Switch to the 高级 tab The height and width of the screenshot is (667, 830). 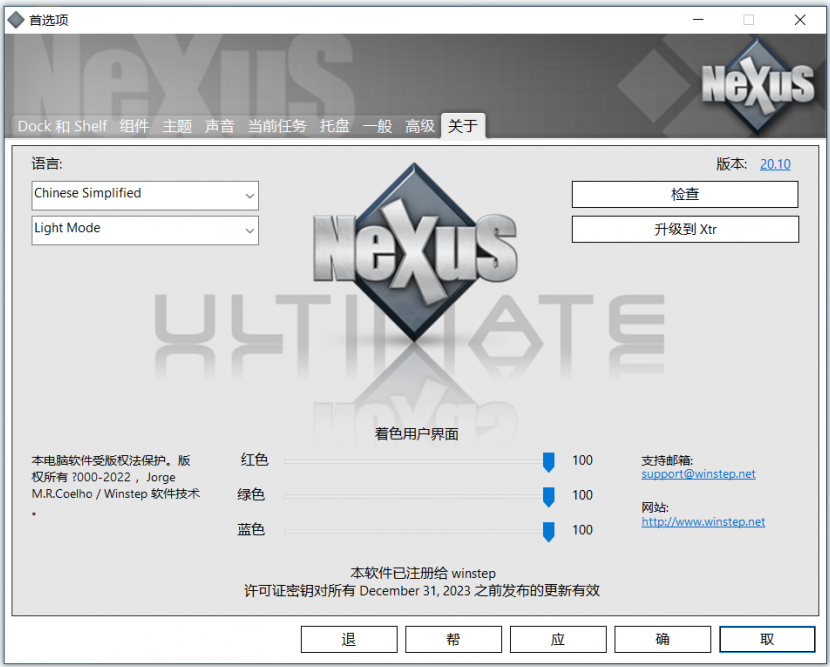point(420,126)
